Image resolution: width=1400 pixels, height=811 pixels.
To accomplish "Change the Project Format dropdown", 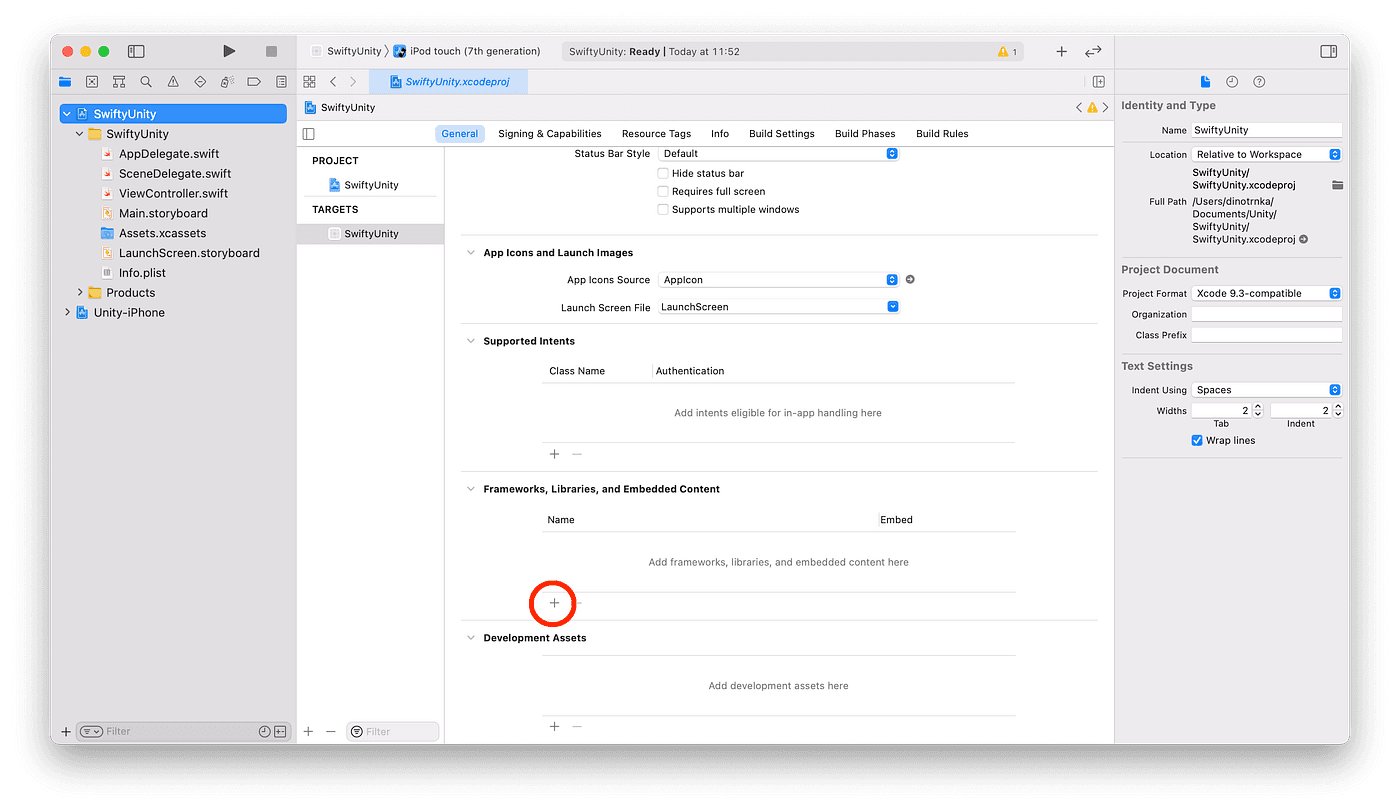I will pyautogui.click(x=1266, y=293).
